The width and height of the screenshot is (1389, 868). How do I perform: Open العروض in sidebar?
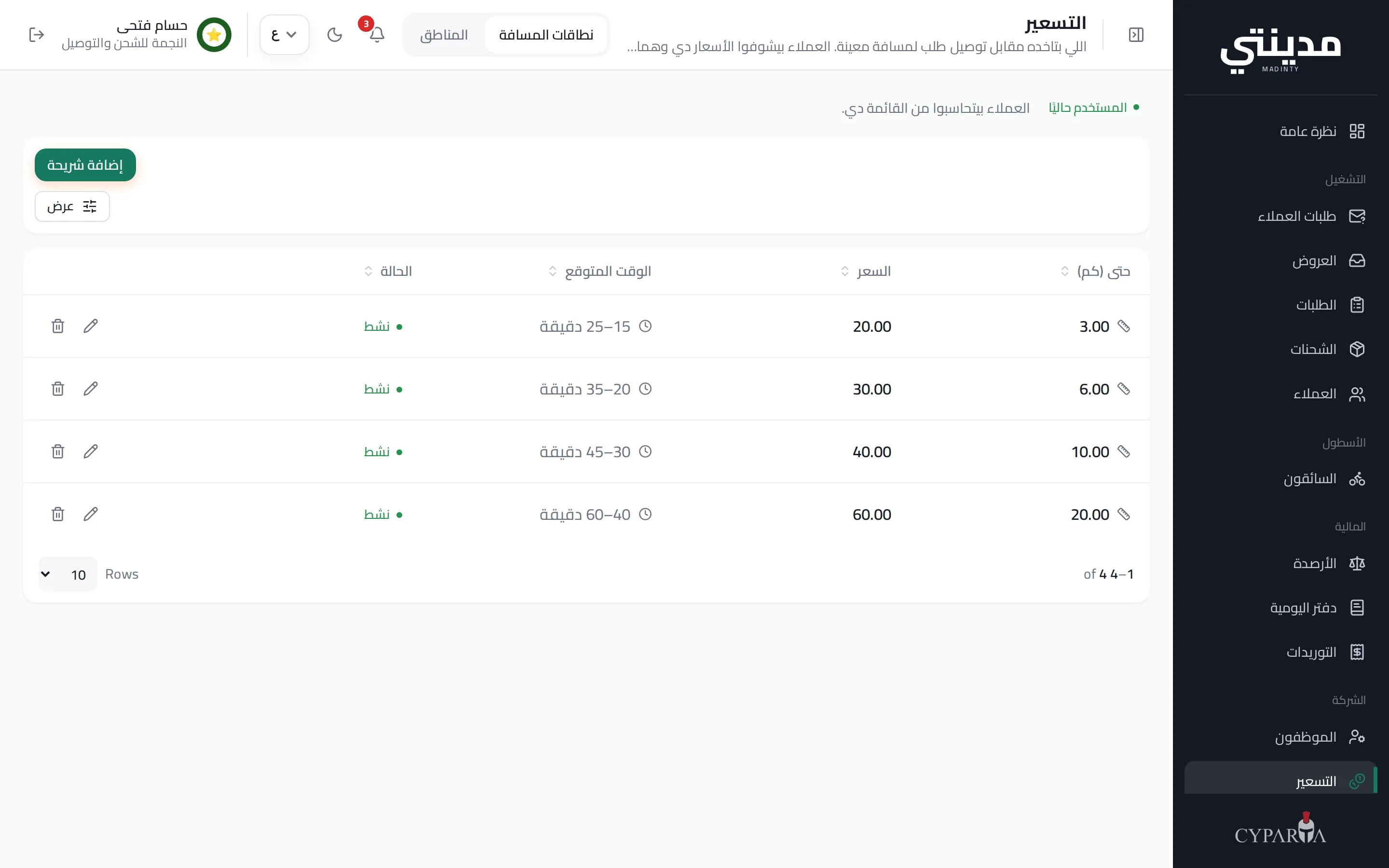click(x=1280, y=260)
